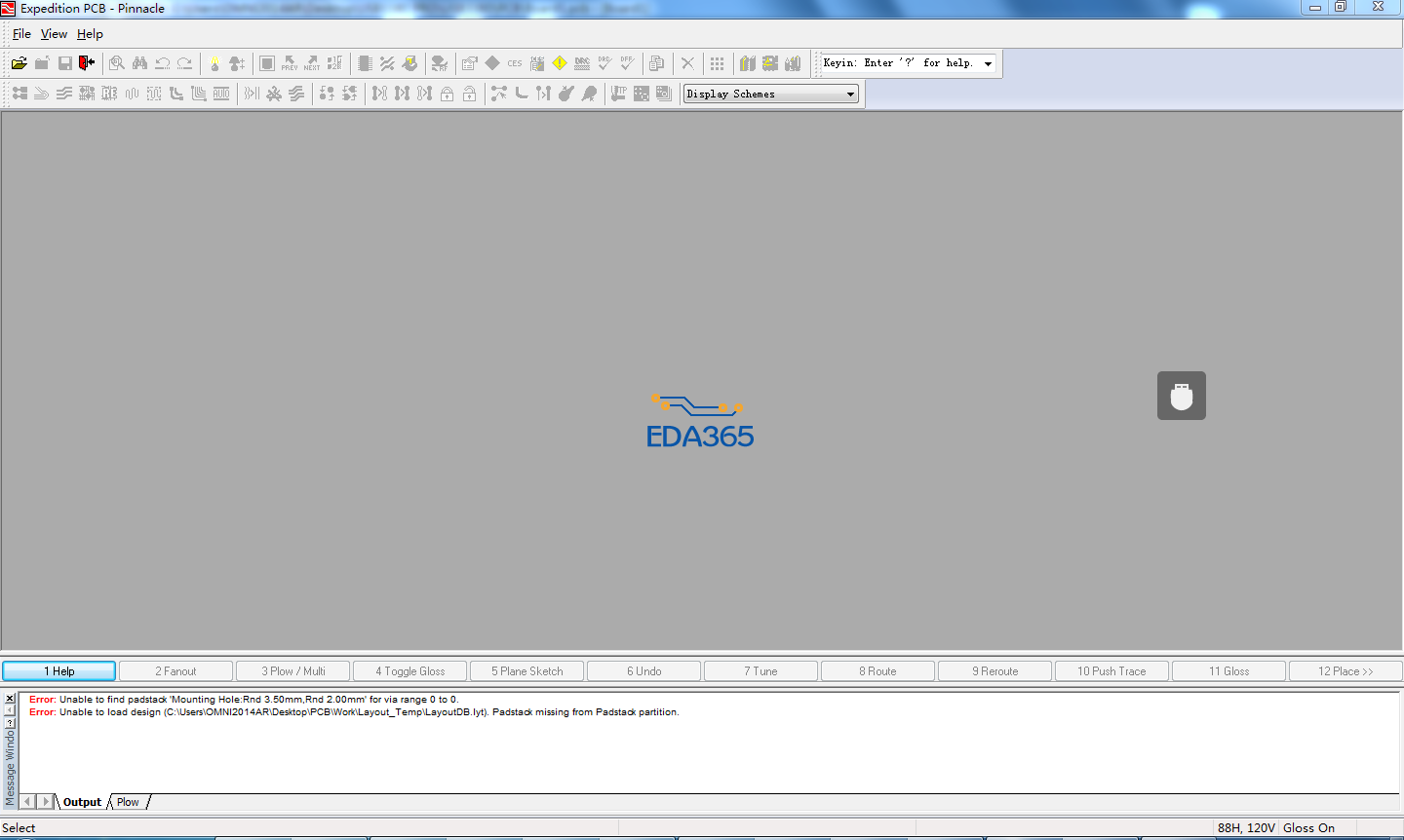Click the Undo arrow toolbar icon
Viewport: 1404px width, 840px height.
click(x=162, y=63)
